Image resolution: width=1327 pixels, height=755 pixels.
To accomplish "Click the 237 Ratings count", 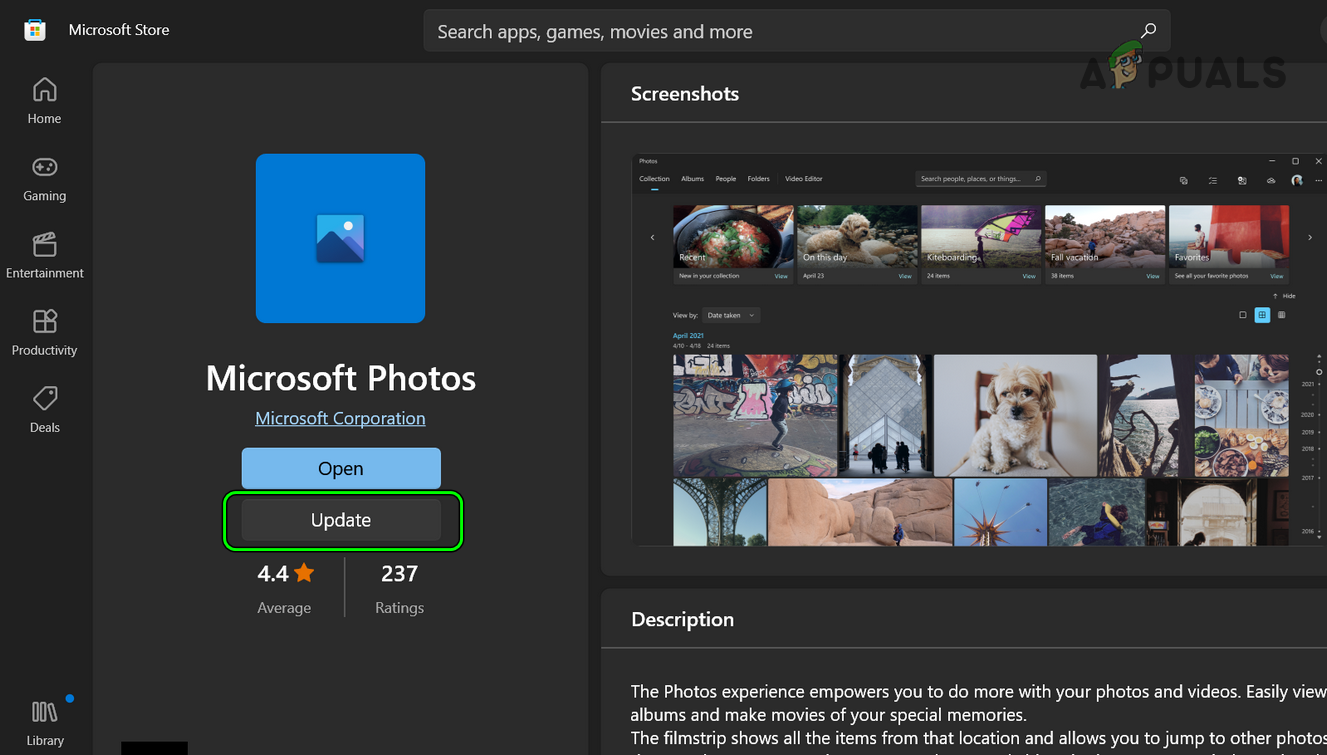I will 399,587.
